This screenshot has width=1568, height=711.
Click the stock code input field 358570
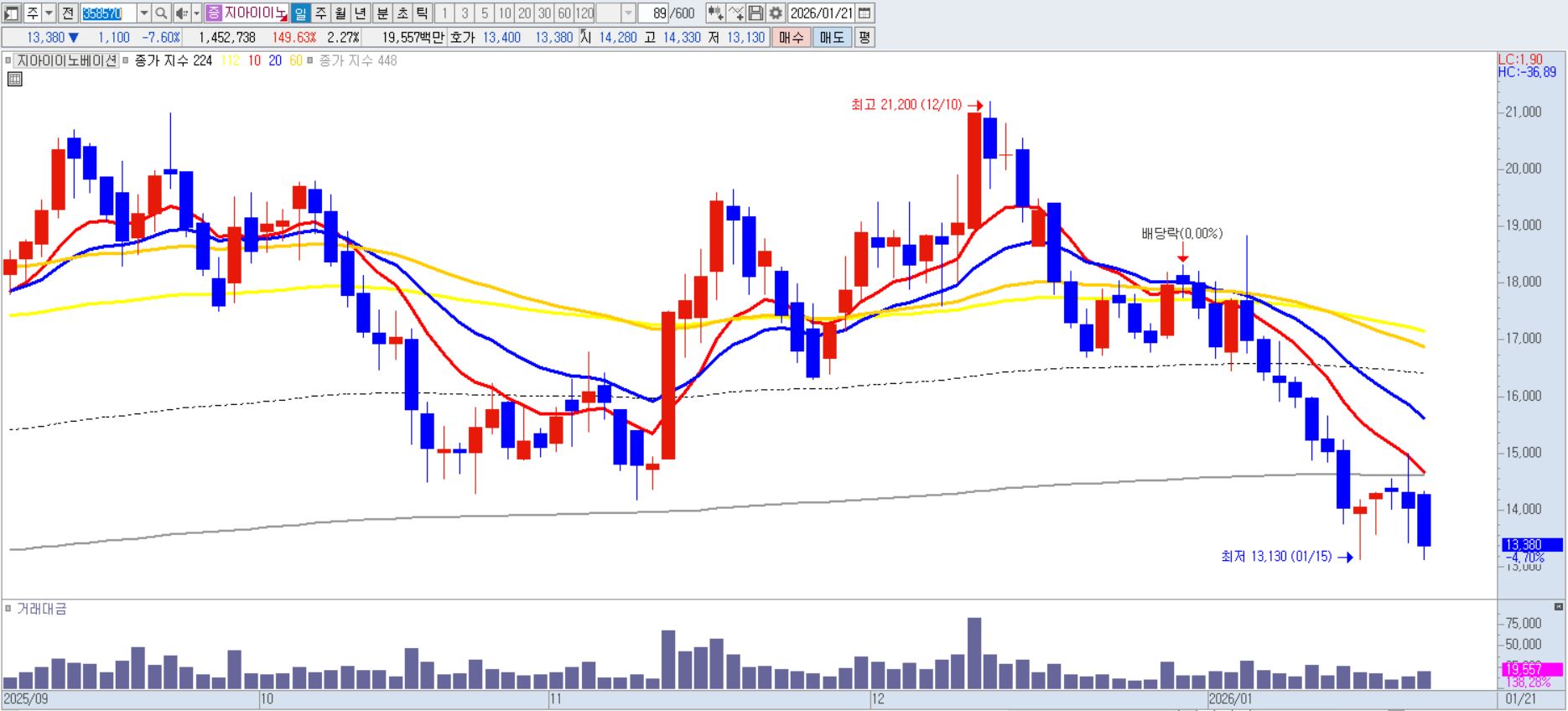108,13
